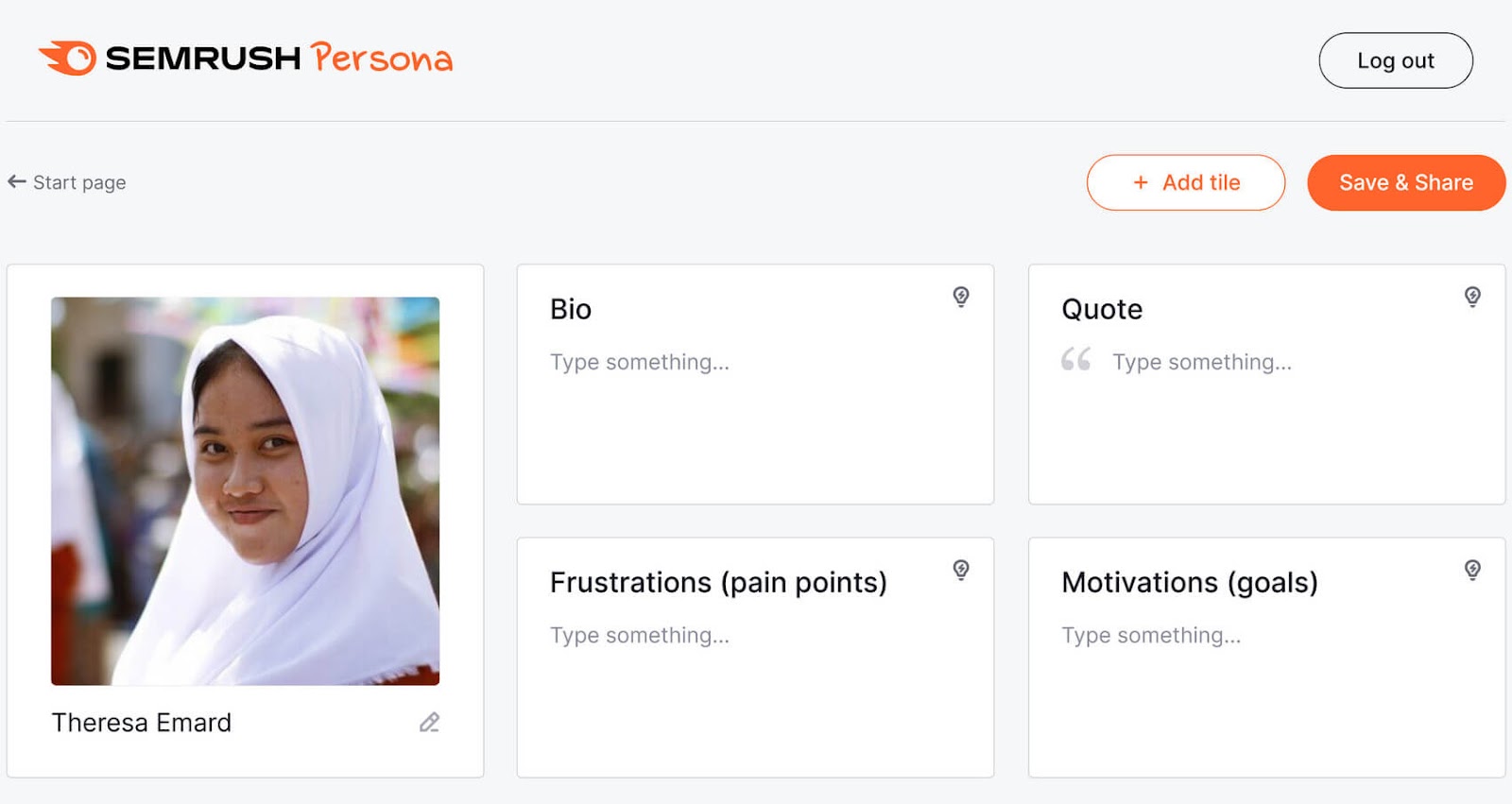
Task: Select Theresa Emard's profile photo
Action: point(245,490)
